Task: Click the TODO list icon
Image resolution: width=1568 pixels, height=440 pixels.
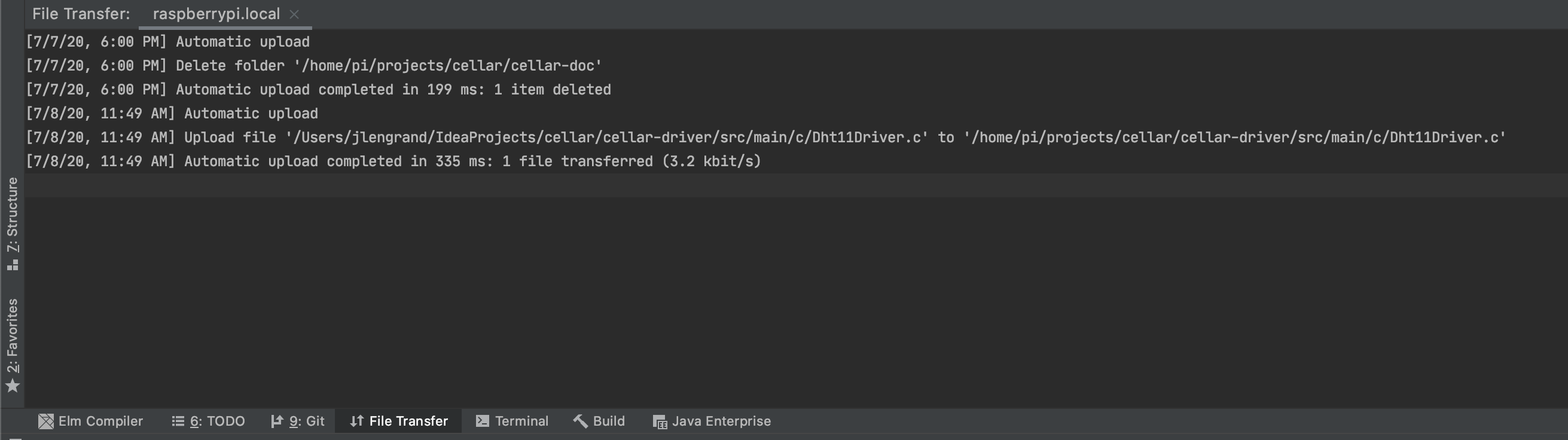Action: (x=178, y=421)
